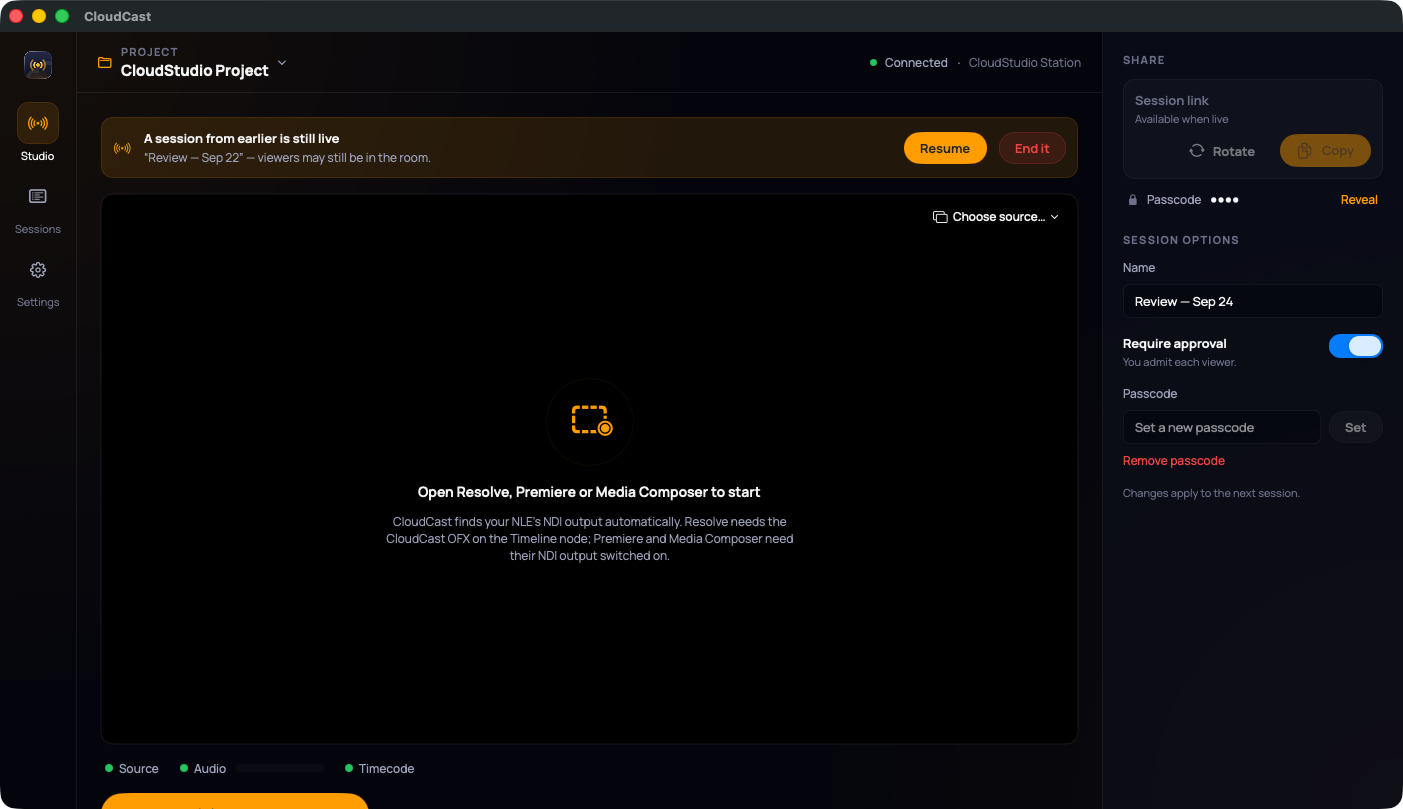Click the audio level meter bar
The width and height of the screenshot is (1403, 809).
[x=281, y=769]
